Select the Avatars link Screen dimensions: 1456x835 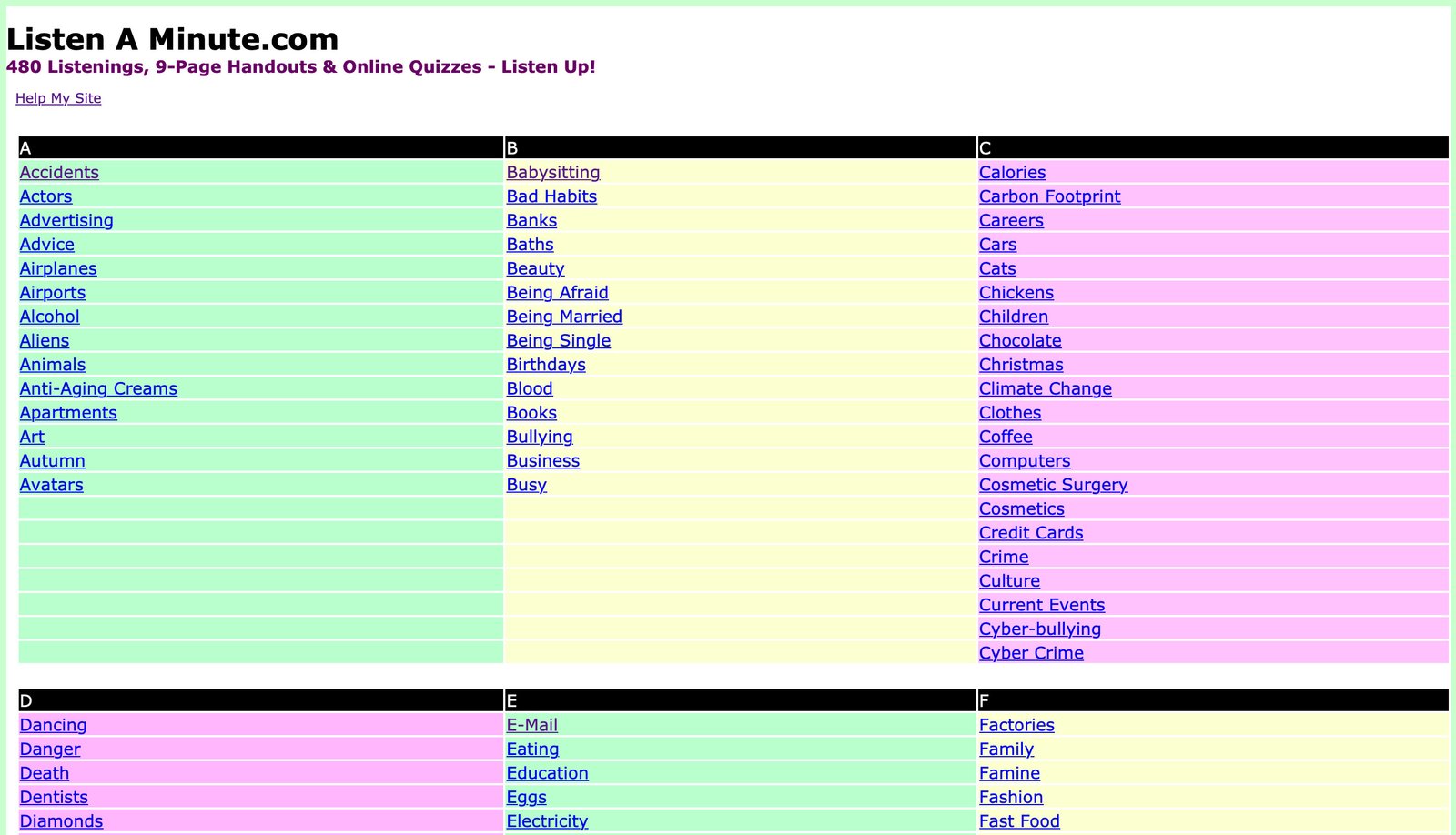point(51,485)
